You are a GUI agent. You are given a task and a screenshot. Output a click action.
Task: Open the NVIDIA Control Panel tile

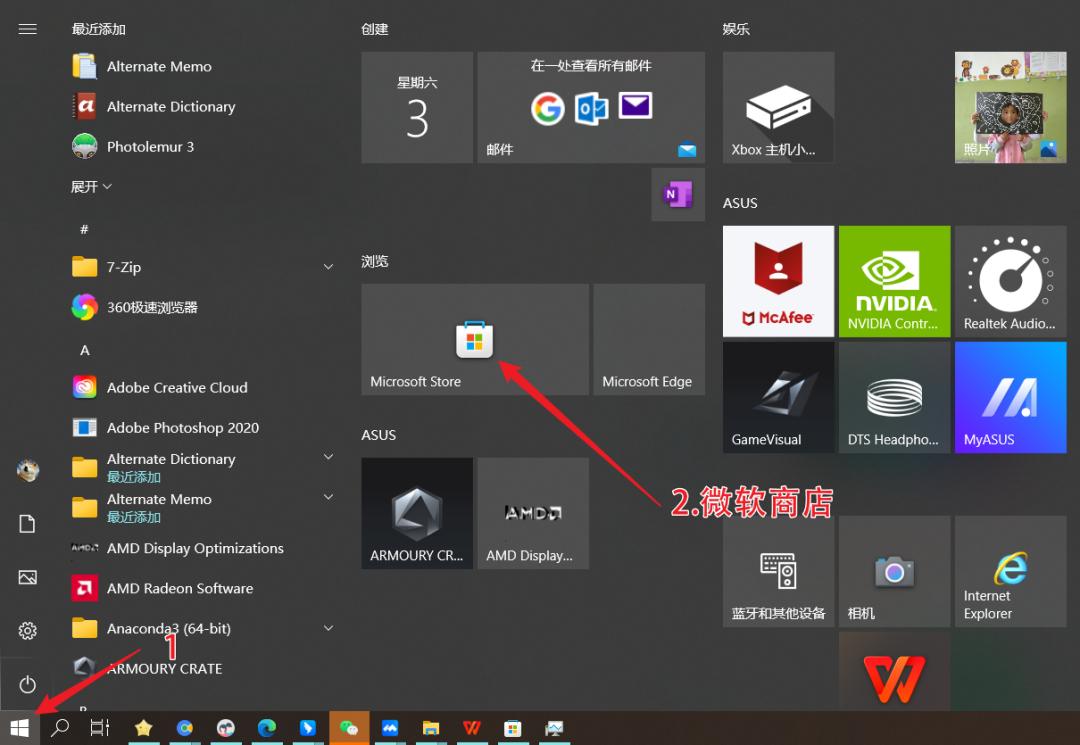[894, 281]
